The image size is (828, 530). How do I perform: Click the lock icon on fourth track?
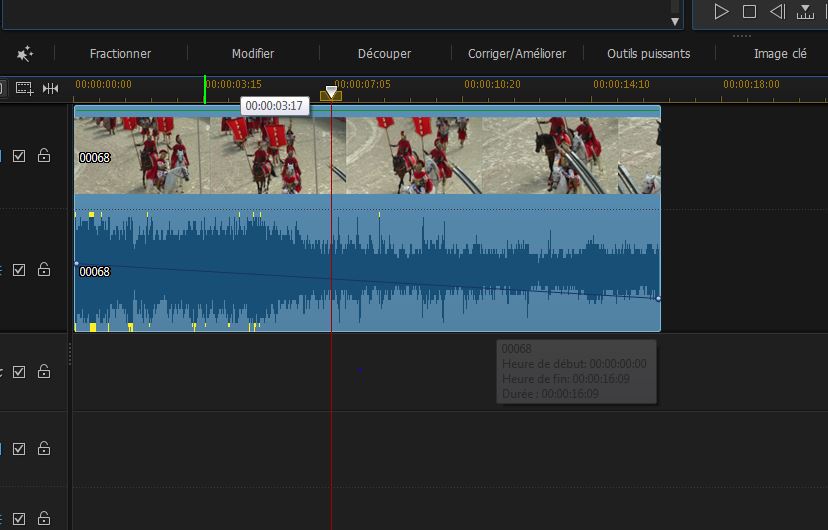coord(44,449)
